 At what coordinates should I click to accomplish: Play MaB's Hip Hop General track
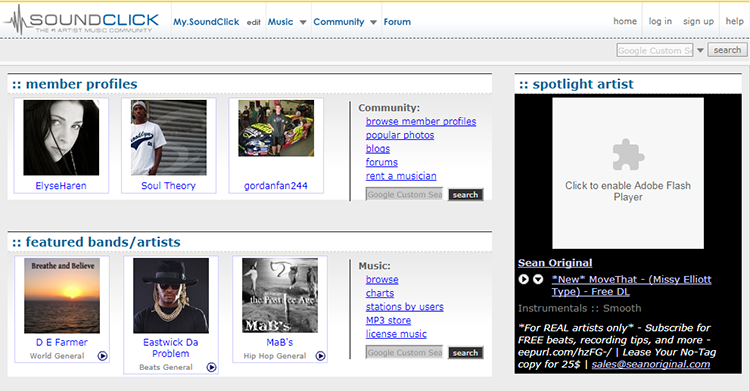(x=320, y=356)
